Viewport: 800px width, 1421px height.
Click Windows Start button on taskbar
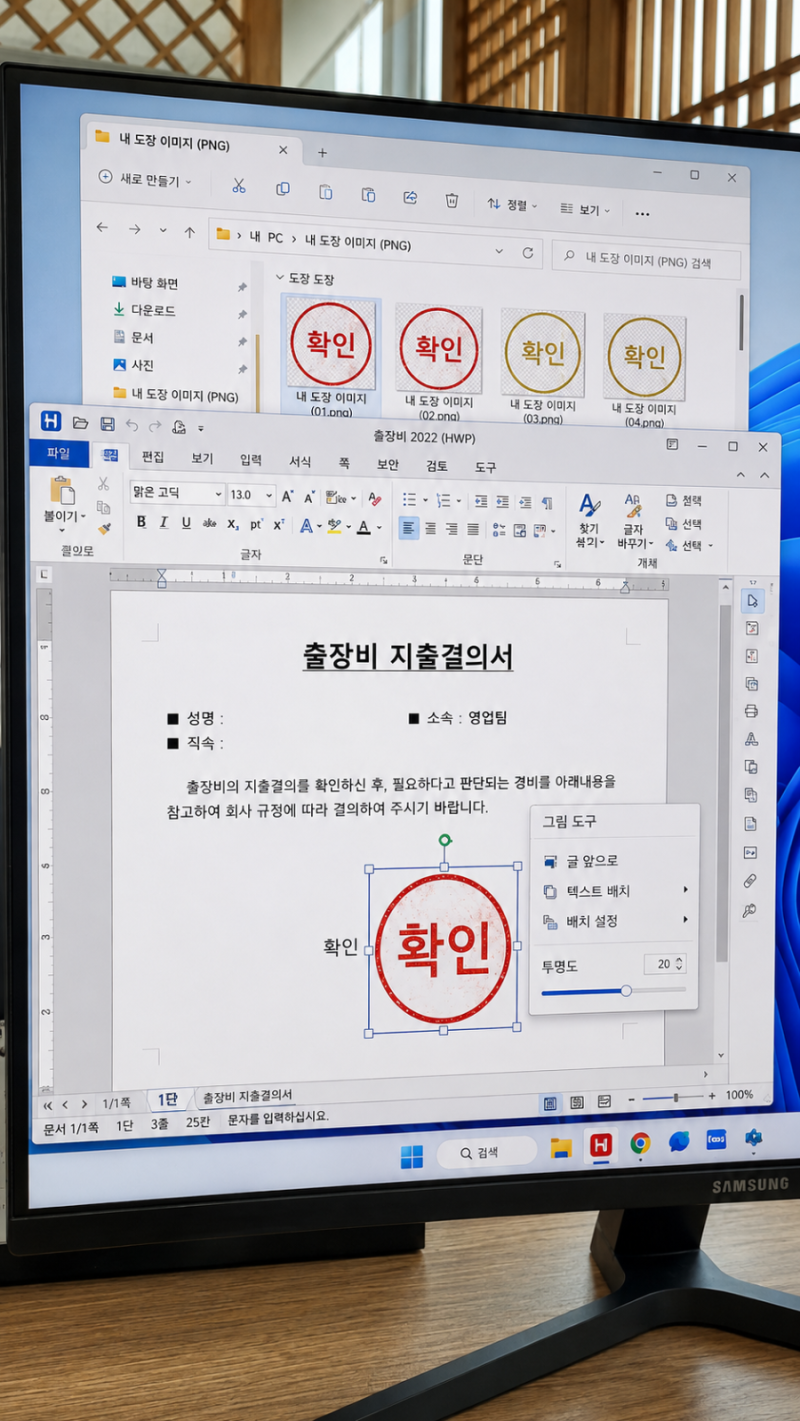pyautogui.click(x=412, y=1156)
